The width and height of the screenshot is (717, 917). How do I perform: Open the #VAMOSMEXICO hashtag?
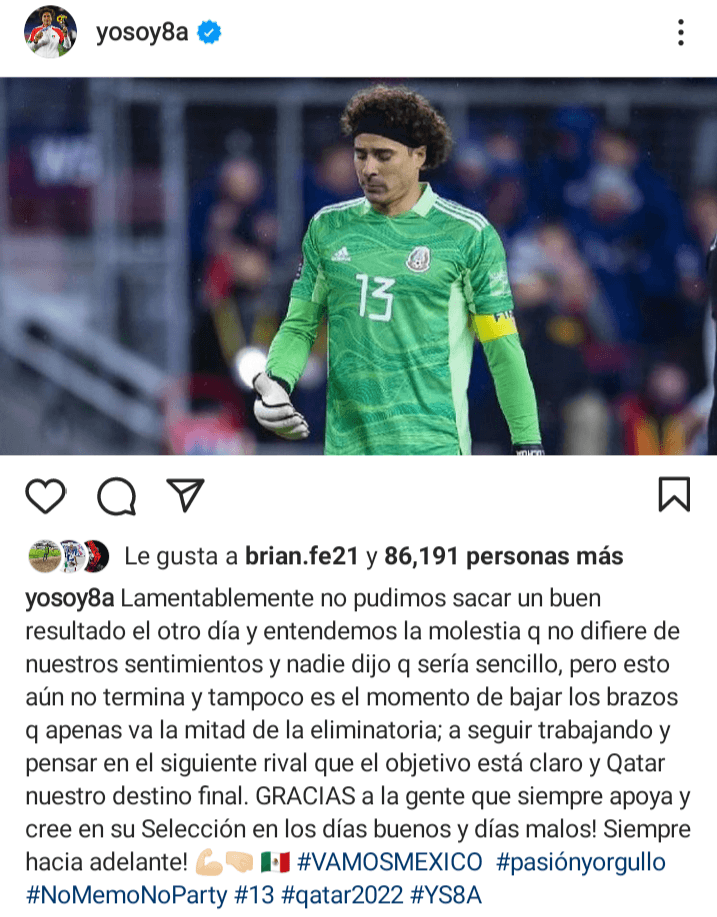click(389, 862)
